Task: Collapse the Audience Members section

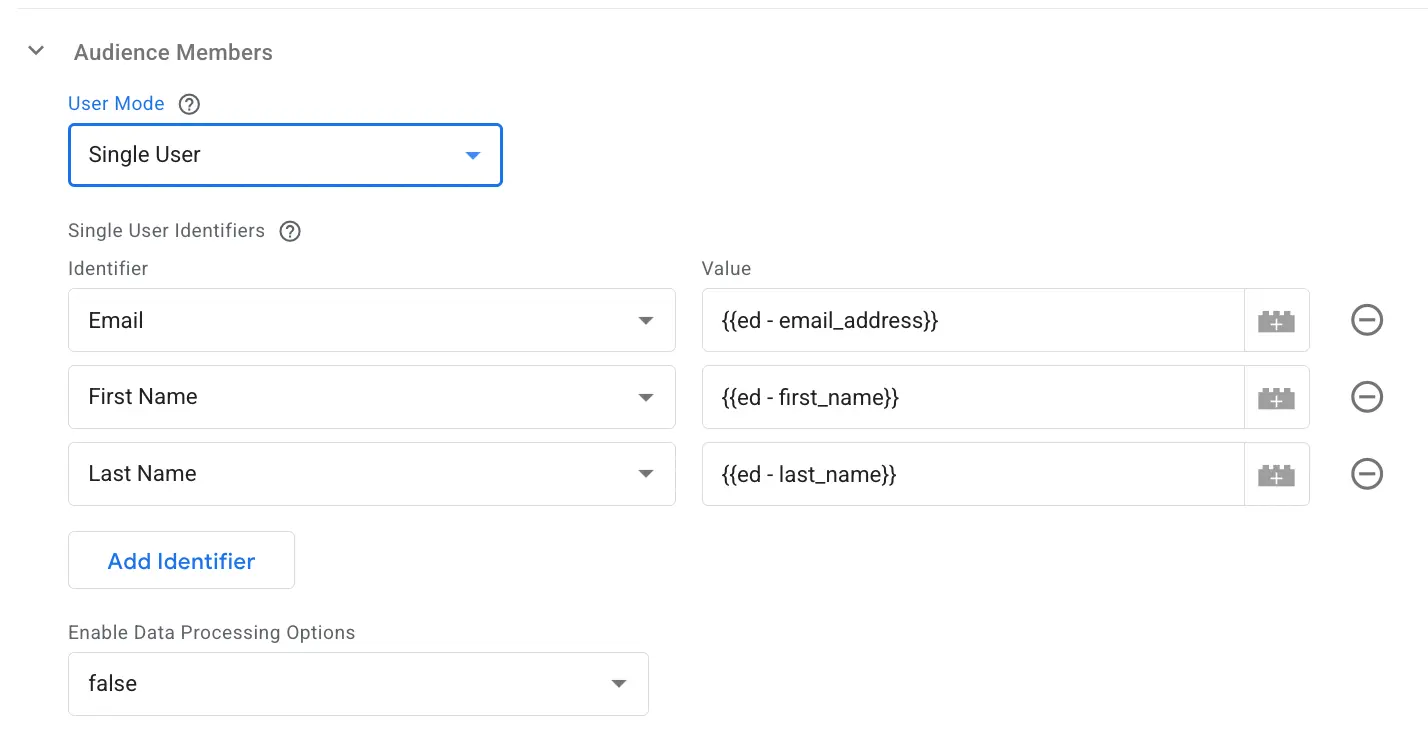Action: coord(36,50)
